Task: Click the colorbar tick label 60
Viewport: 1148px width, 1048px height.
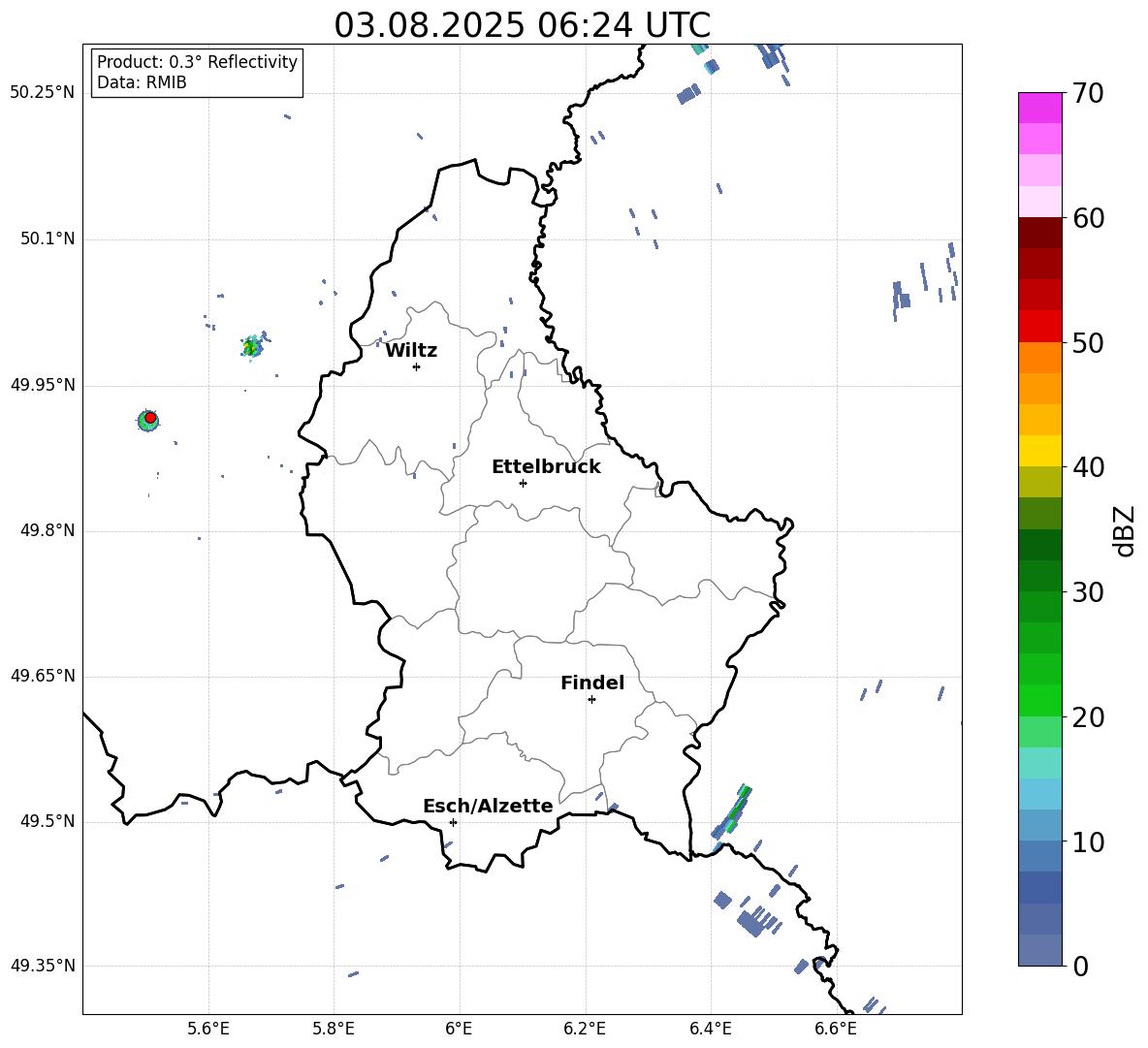Action: point(1088,218)
